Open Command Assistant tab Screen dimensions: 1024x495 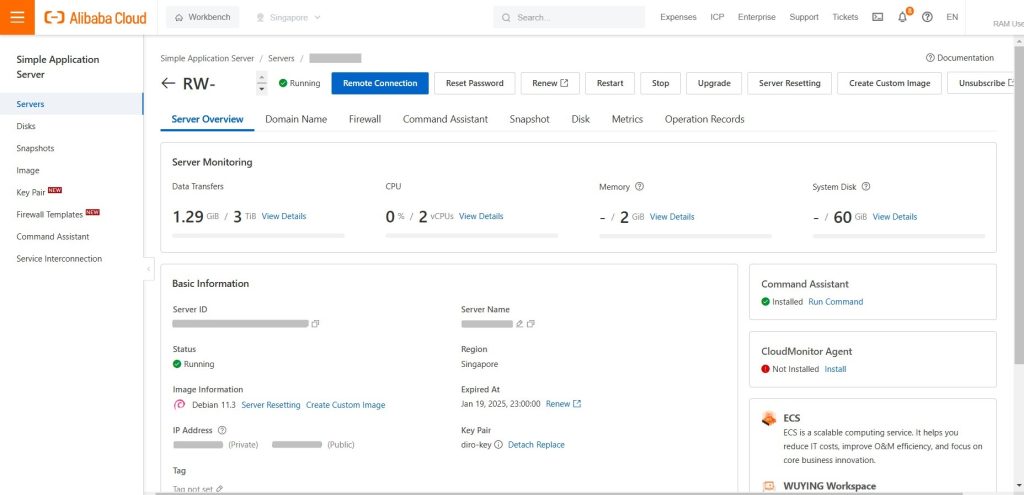tap(445, 120)
